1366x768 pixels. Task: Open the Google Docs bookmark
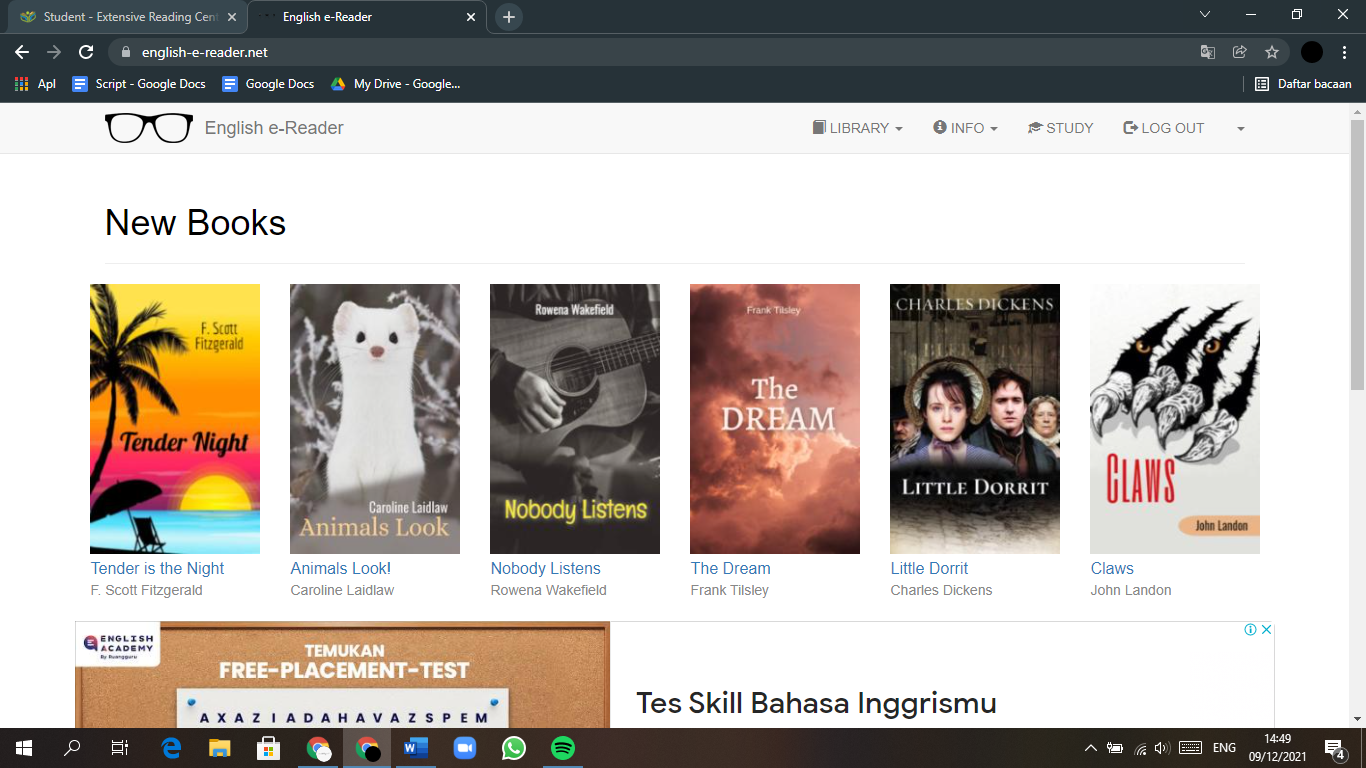coord(268,84)
